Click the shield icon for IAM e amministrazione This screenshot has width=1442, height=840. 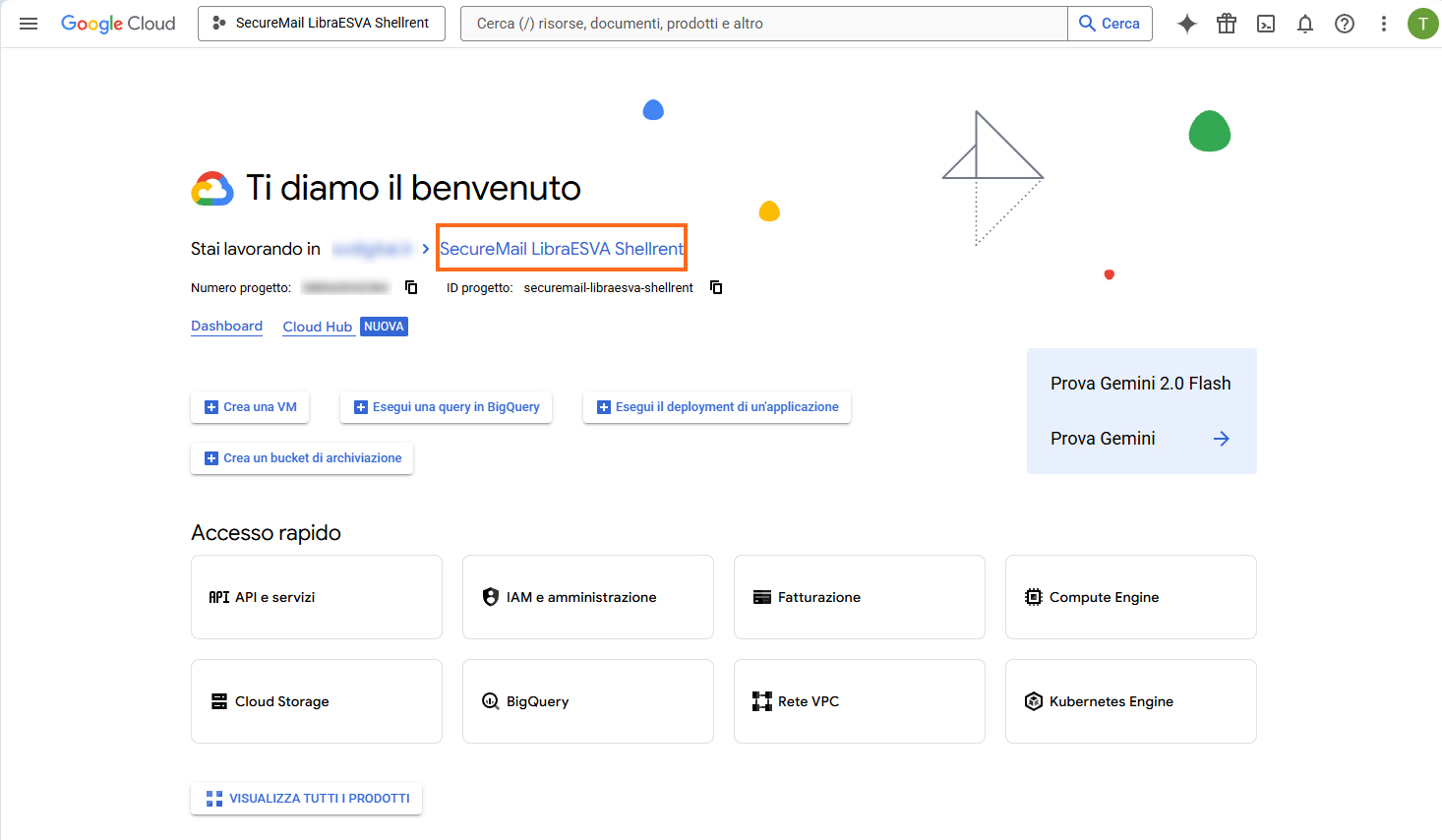coord(491,597)
